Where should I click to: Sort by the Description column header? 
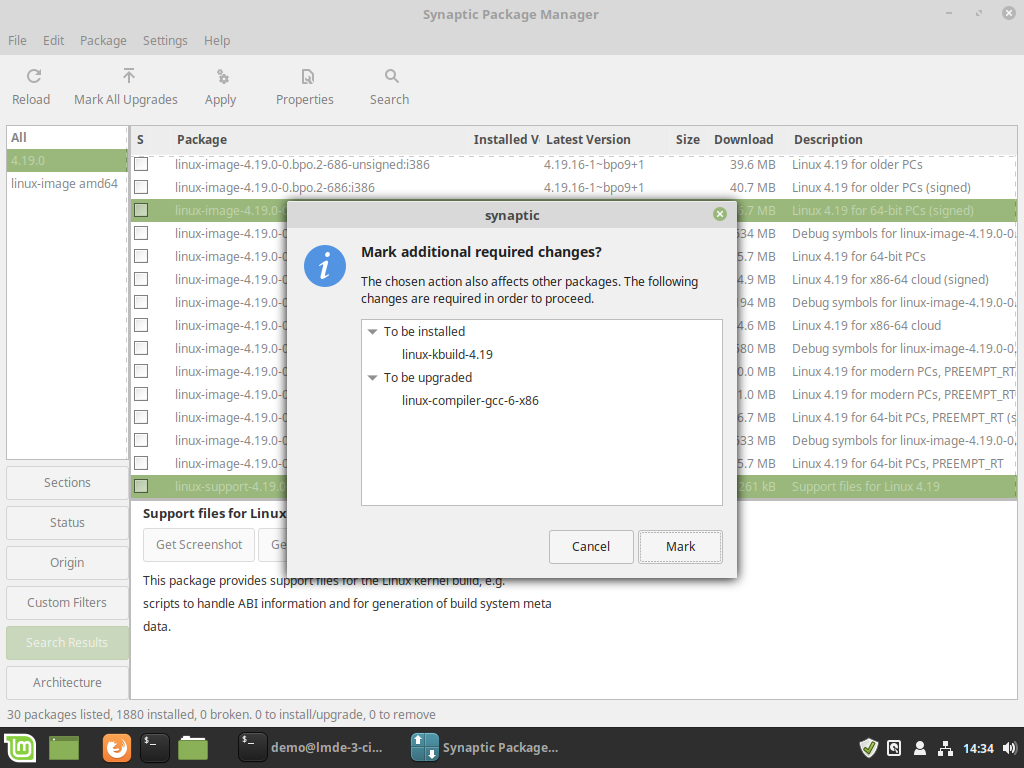[903, 139]
